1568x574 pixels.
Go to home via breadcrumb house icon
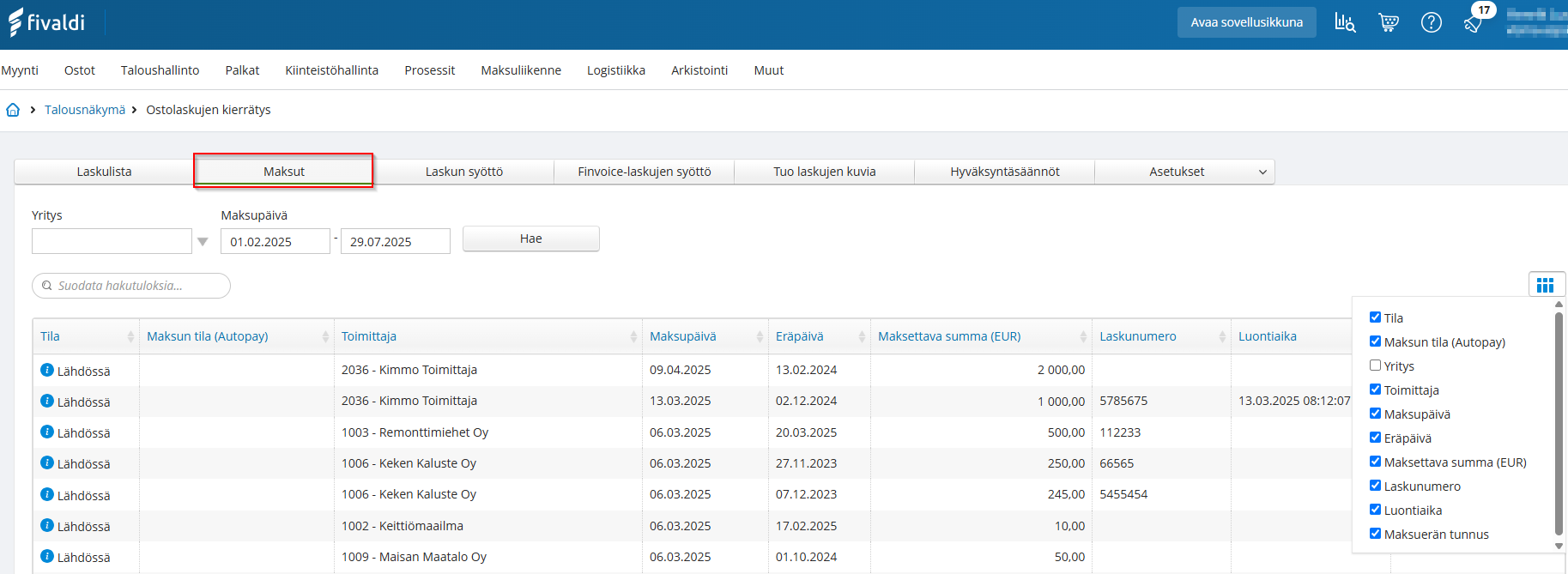[13, 110]
